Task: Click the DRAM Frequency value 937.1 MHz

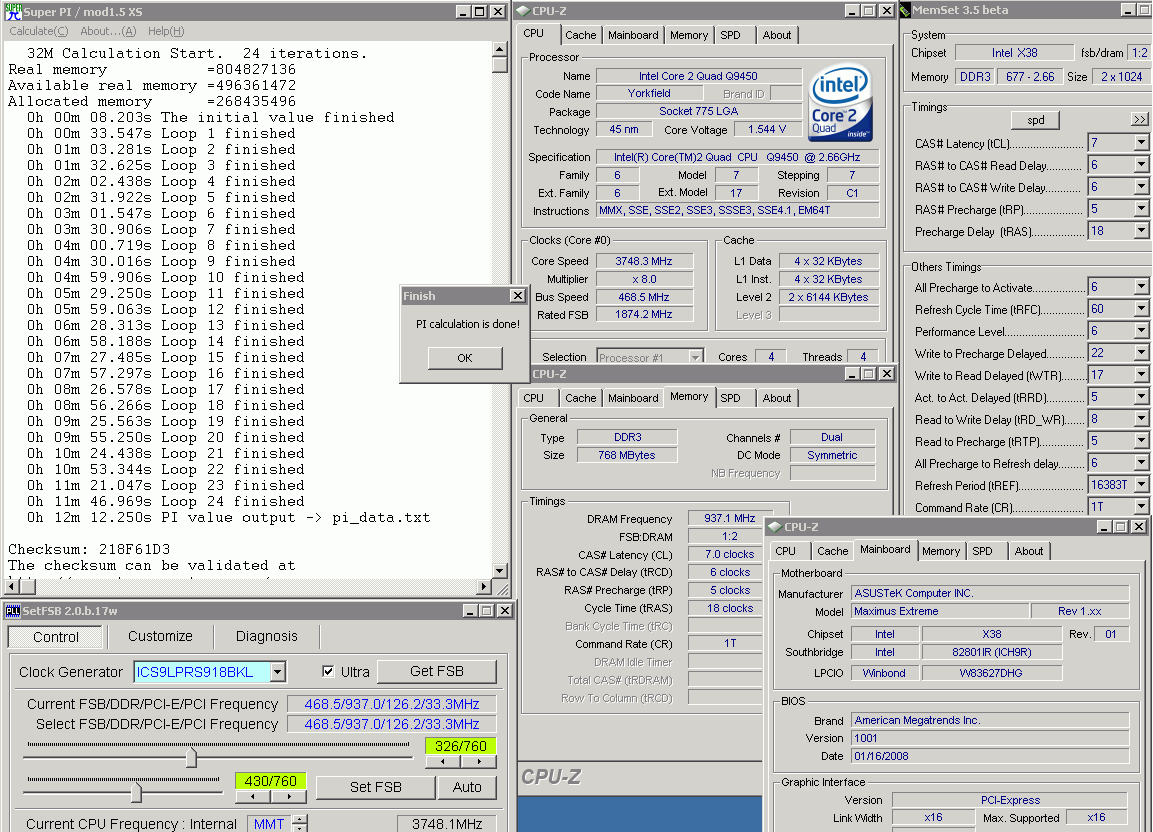Action: click(x=729, y=519)
